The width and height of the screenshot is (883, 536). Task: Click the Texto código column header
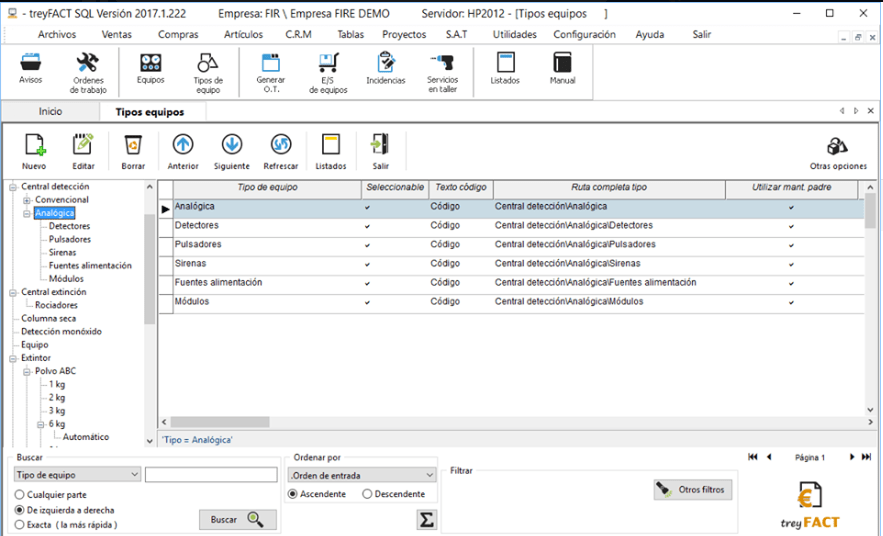tap(461, 189)
